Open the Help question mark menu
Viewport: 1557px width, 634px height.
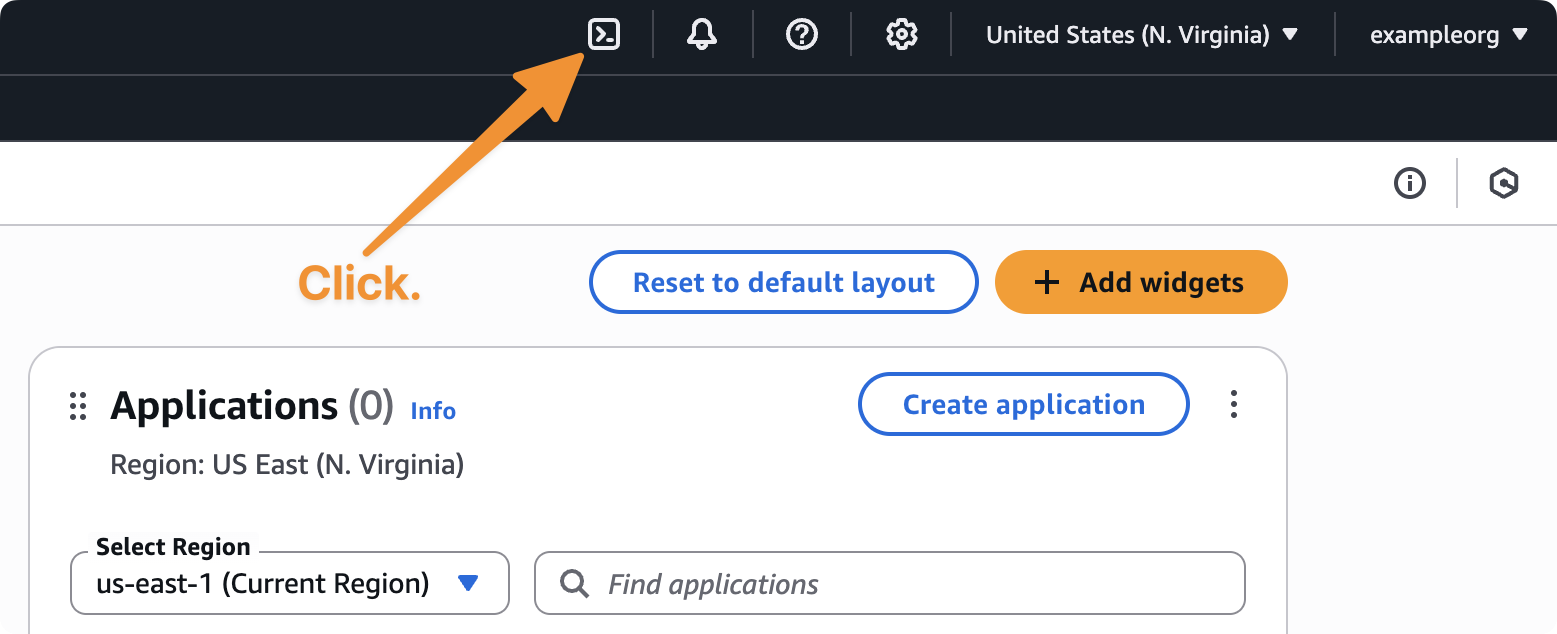coord(800,34)
